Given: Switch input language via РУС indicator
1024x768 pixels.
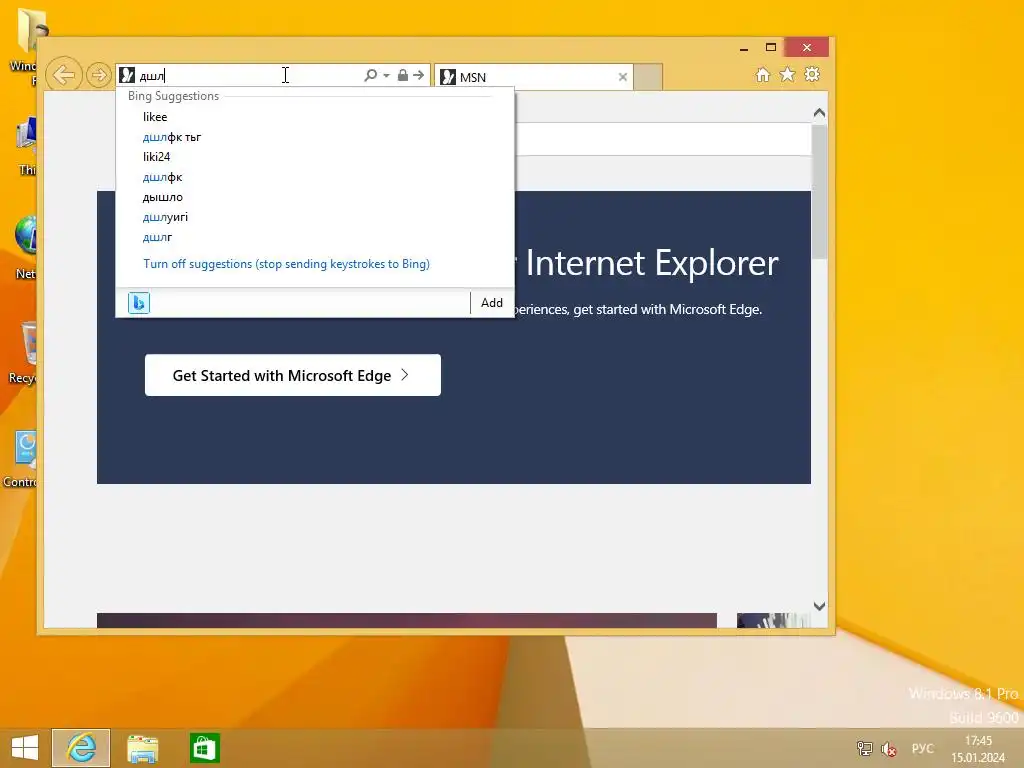Looking at the screenshot, I should click(x=923, y=748).
